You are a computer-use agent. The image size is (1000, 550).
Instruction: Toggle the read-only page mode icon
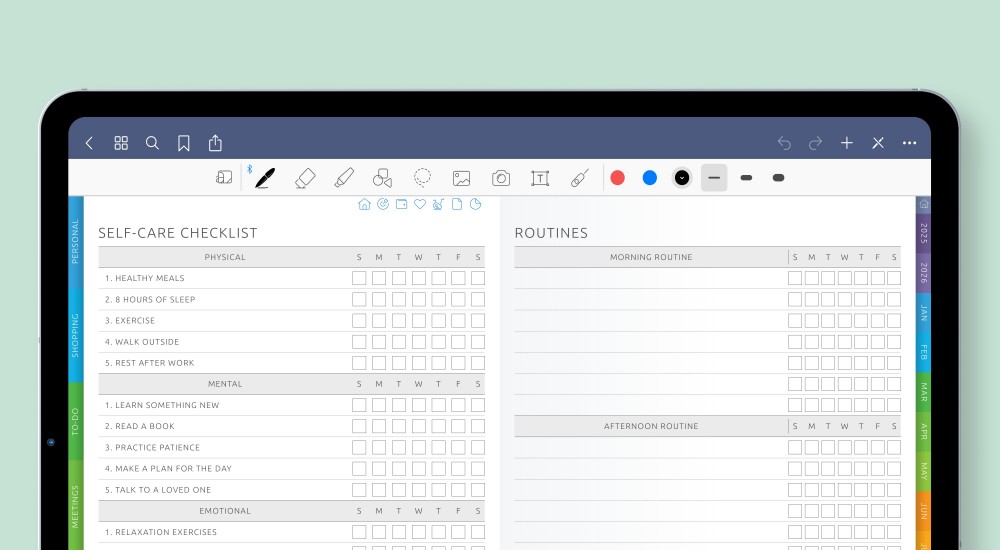click(x=224, y=177)
